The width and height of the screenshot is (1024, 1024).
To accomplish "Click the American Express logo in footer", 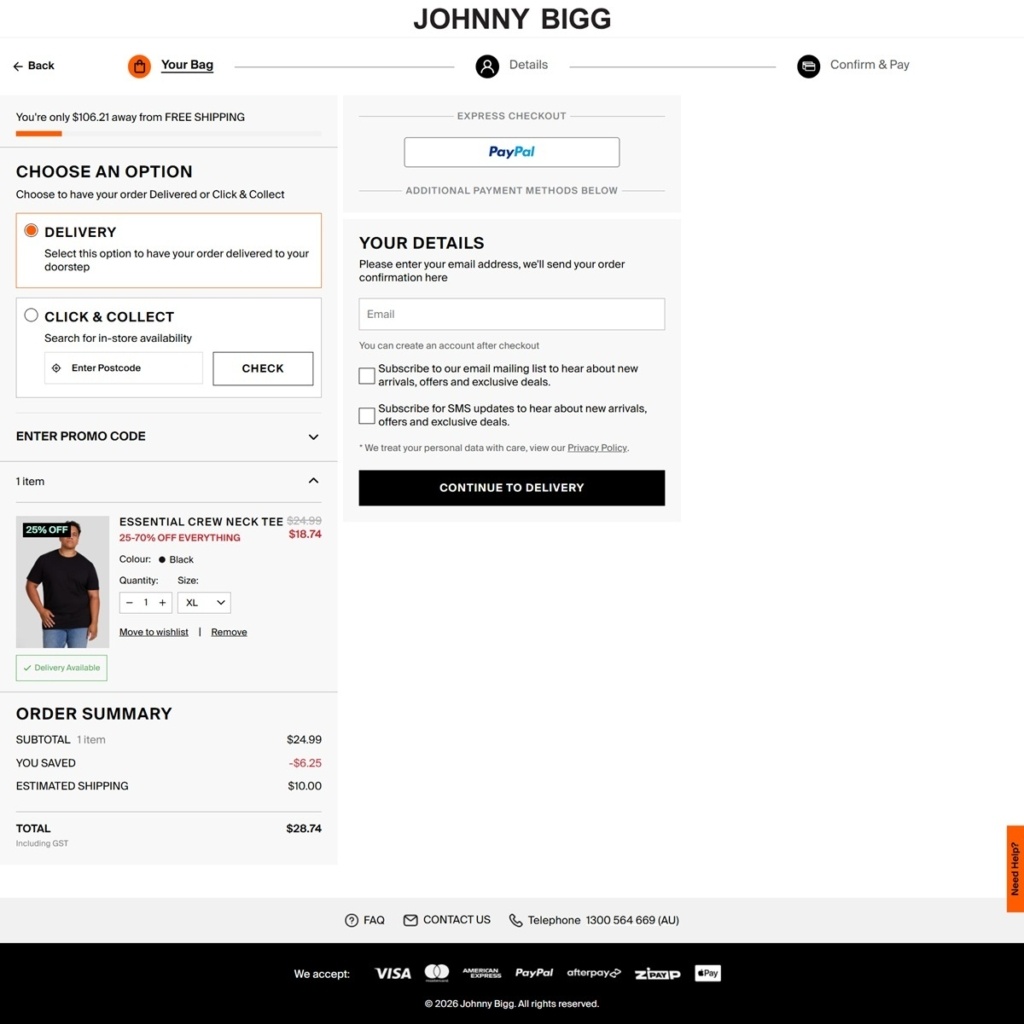I will [482, 973].
